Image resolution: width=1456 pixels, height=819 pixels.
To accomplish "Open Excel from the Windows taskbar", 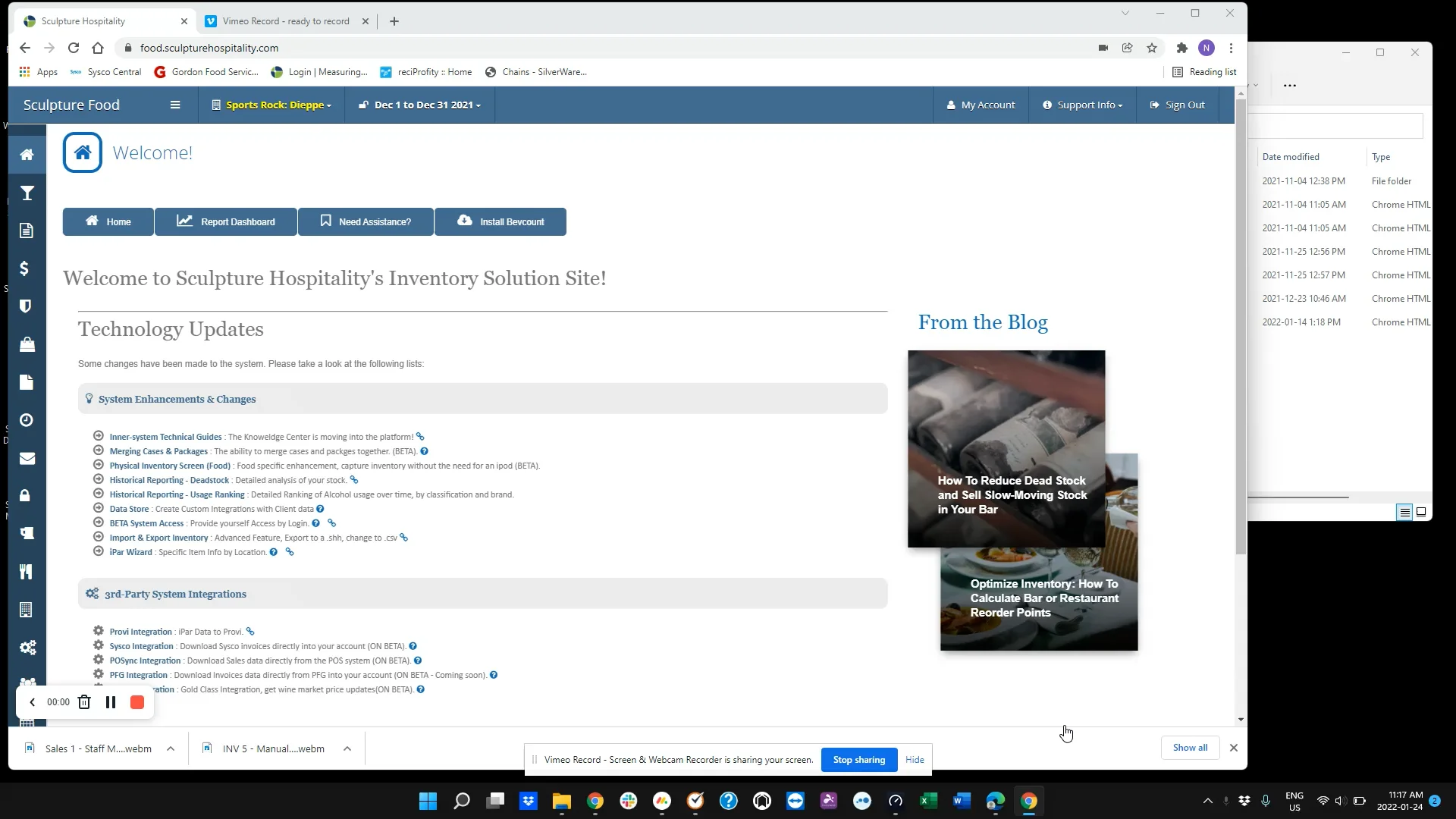I will 929,801.
